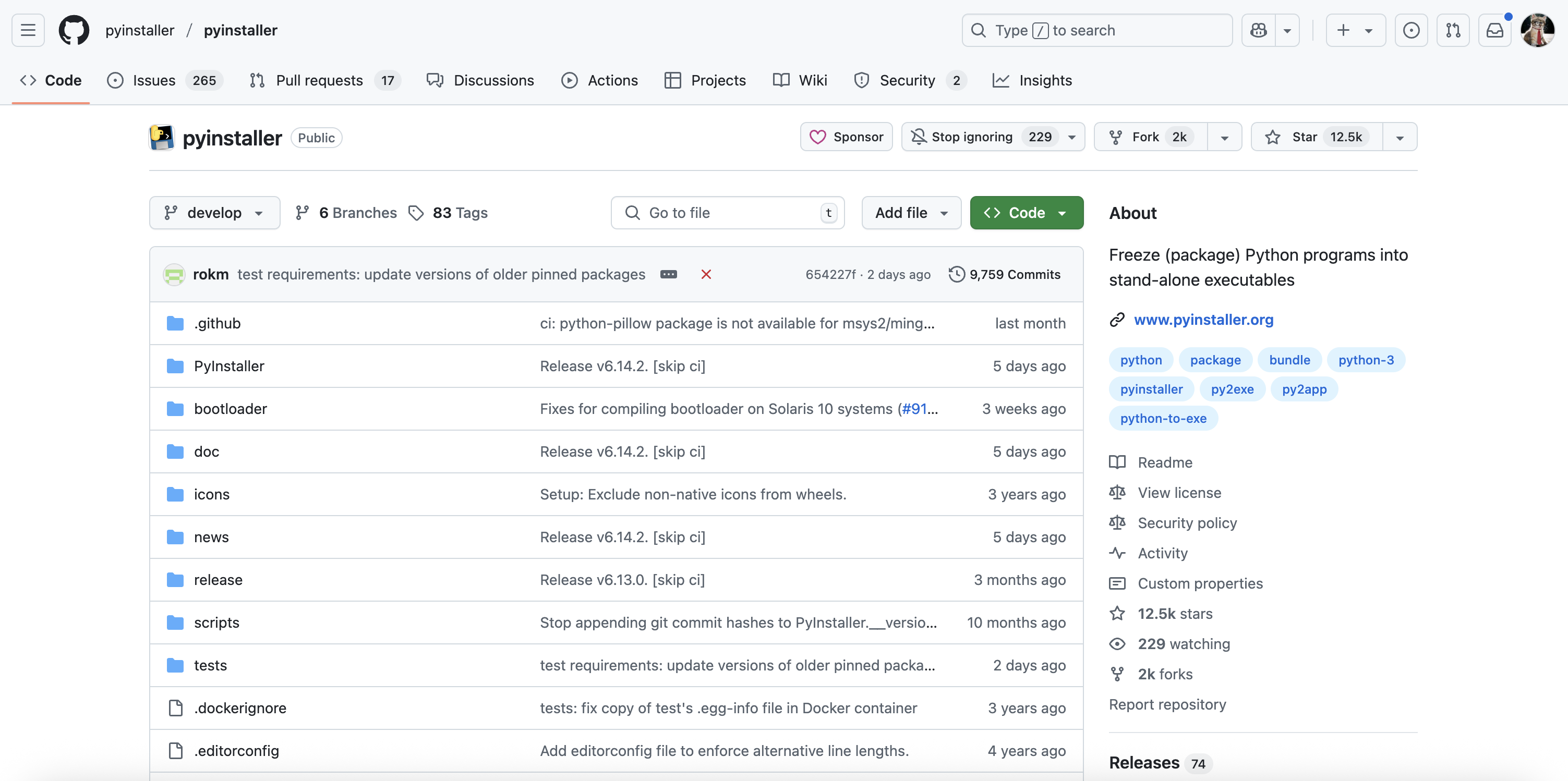Open www.pyinstaller.org website link
Image resolution: width=1568 pixels, height=781 pixels.
(x=1203, y=319)
